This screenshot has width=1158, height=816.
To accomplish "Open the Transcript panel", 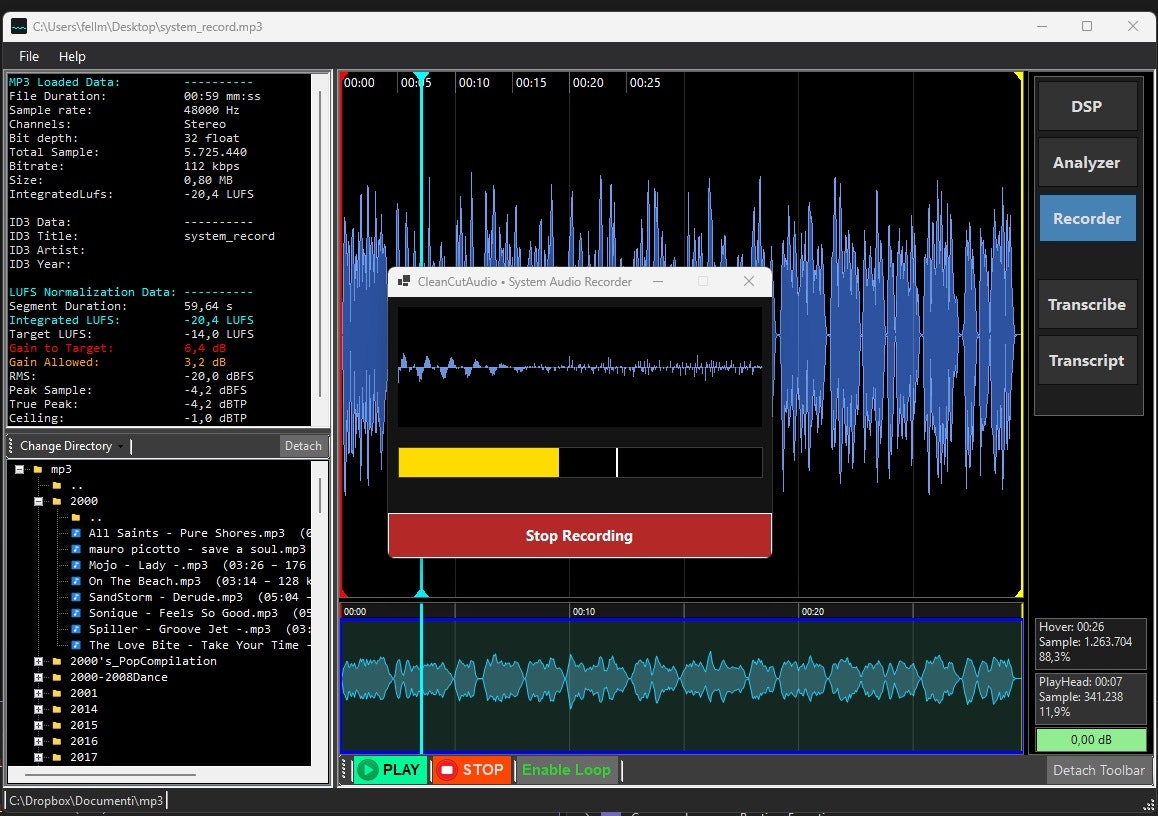I will pyautogui.click(x=1087, y=360).
